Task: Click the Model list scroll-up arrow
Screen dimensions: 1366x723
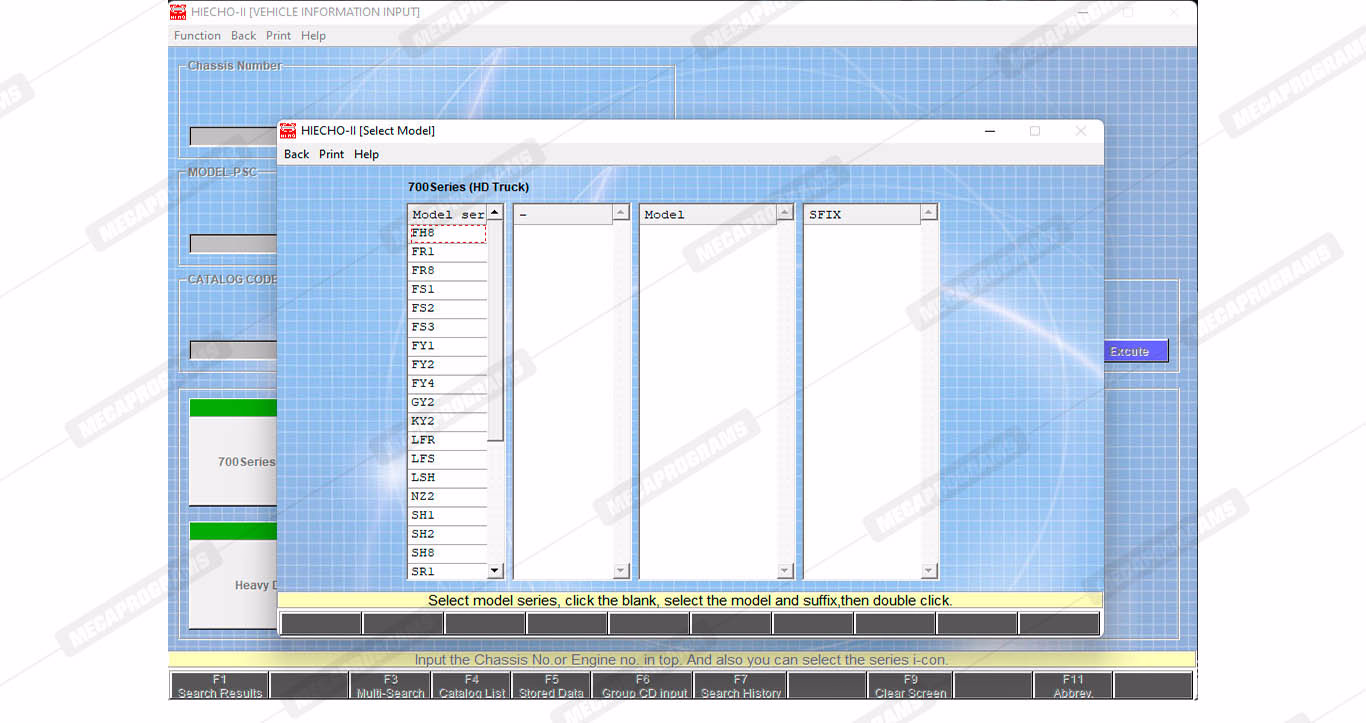Action: pos(785,213)
